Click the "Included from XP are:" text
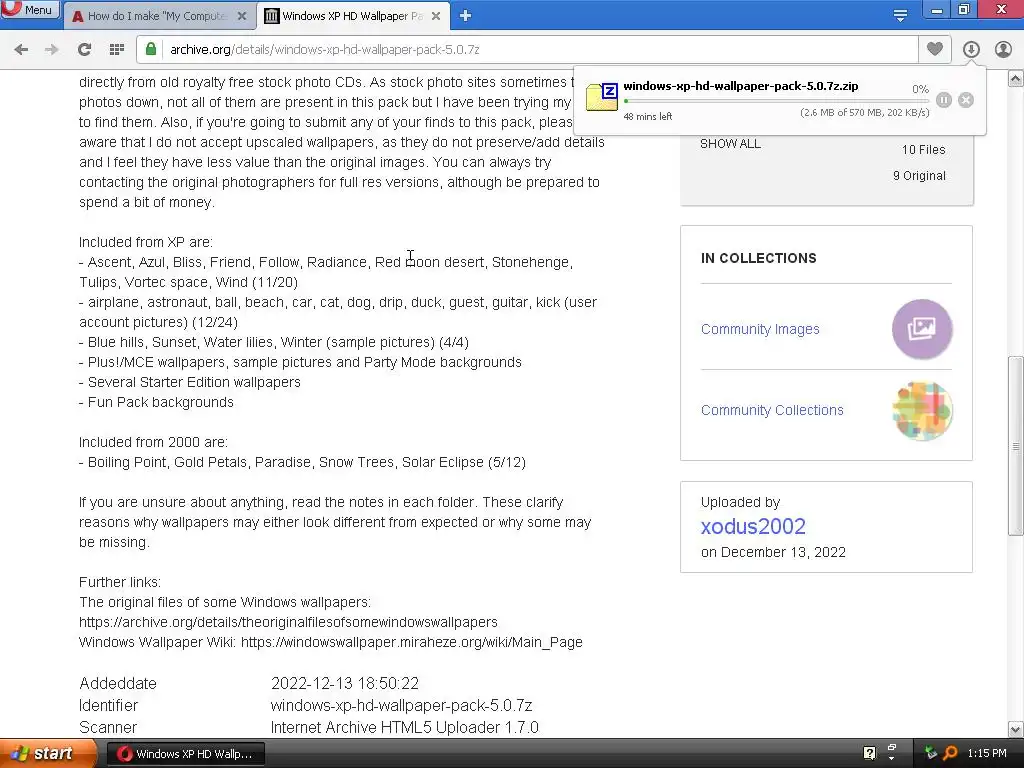Viewport: 1024px width, 768px height. [146, 242]
